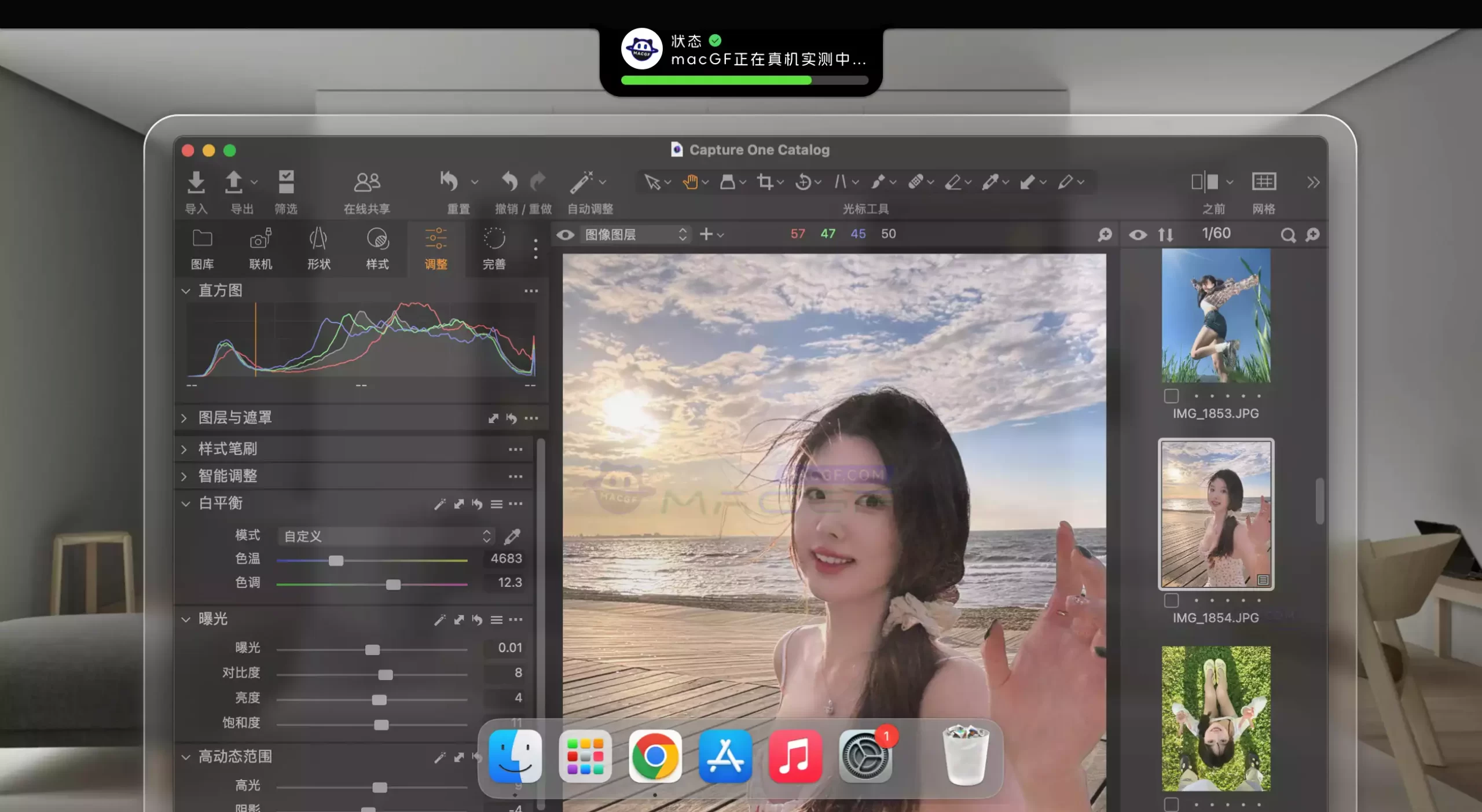
Task: Check the selection checkbox under IMG_1853.JPG
Action: [x=1171, y=396]
